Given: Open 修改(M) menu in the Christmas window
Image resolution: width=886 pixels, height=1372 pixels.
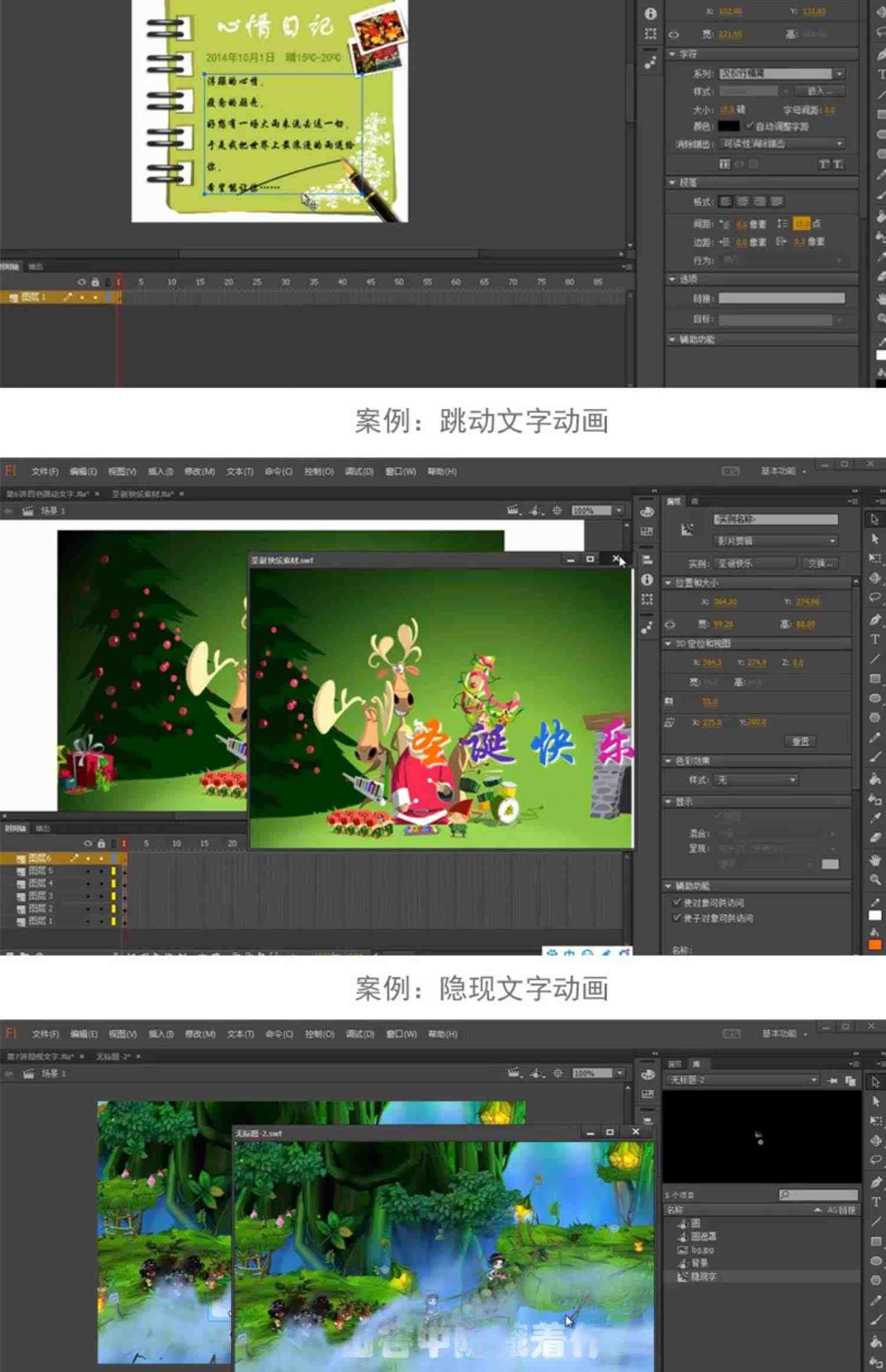Looking at the screenshot, I should coord(200,472).
